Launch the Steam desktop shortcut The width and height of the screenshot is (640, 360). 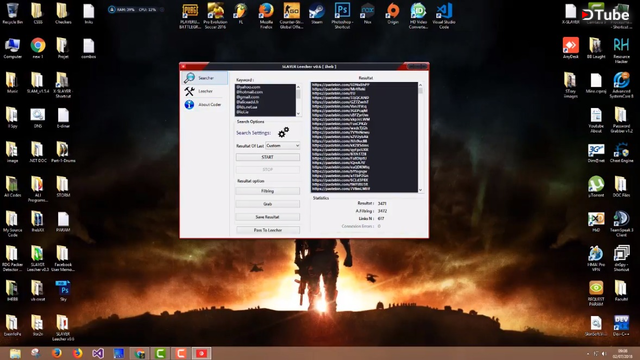click(x=316, y=14)
